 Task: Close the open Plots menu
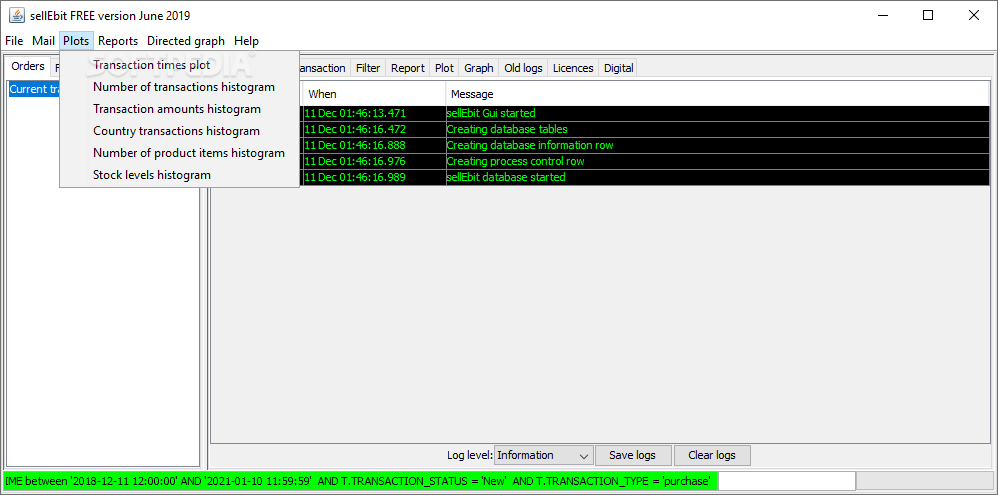click(76, 41)
